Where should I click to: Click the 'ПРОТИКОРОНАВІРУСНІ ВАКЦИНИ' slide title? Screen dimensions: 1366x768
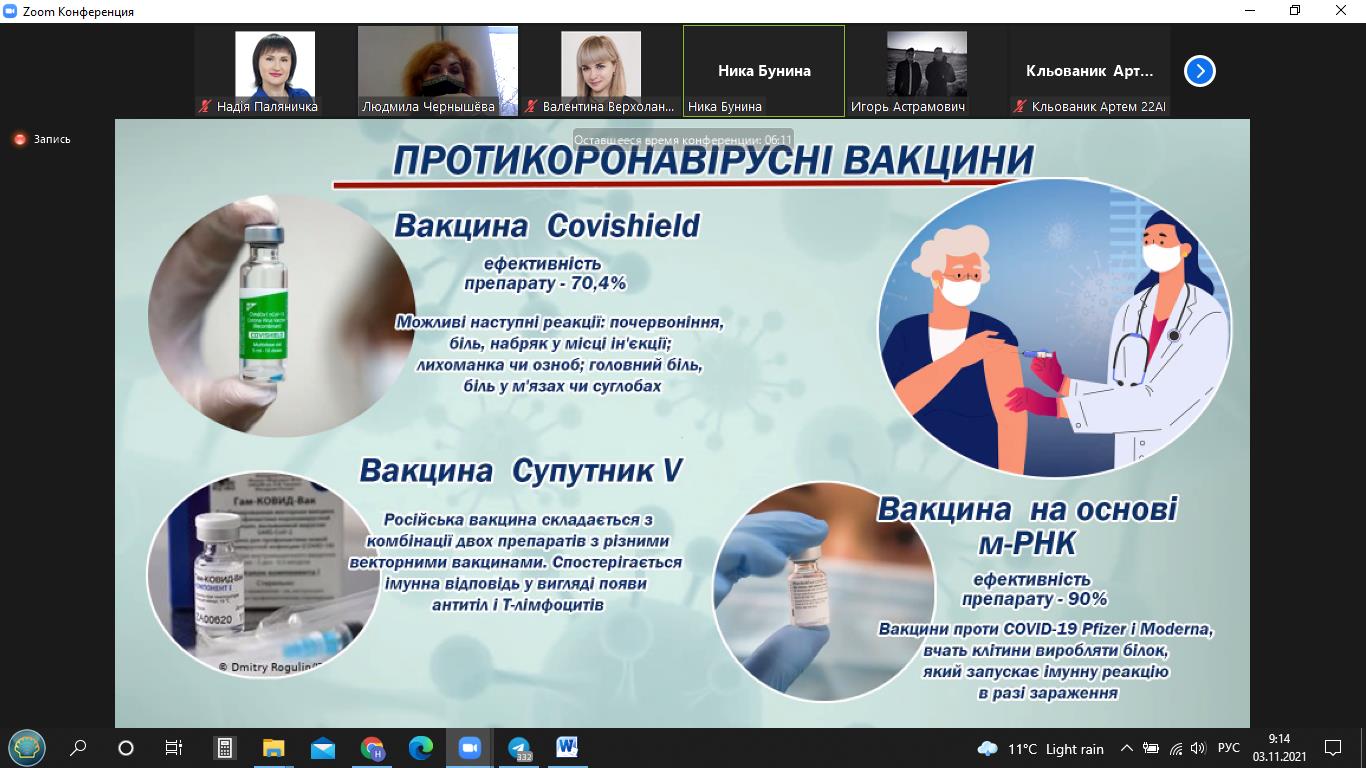[713, 160]
